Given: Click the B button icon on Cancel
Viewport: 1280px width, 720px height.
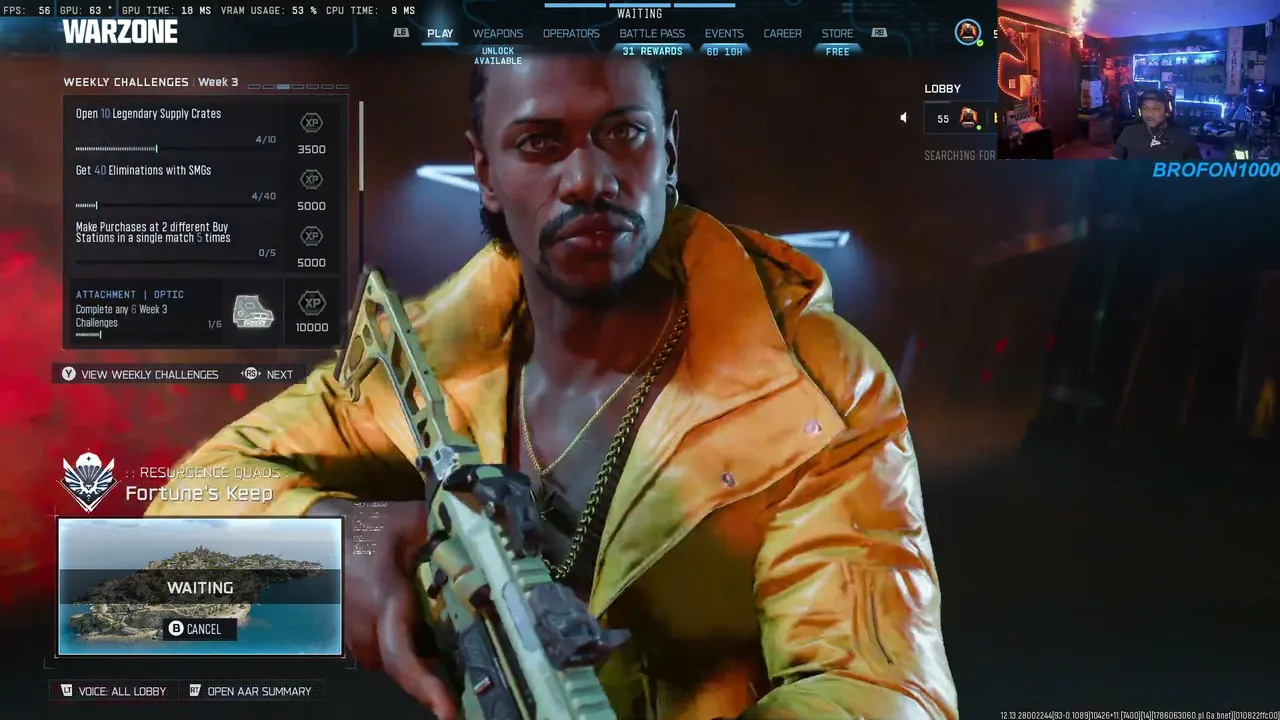Looking at the screenshot, I should point(176,629).
